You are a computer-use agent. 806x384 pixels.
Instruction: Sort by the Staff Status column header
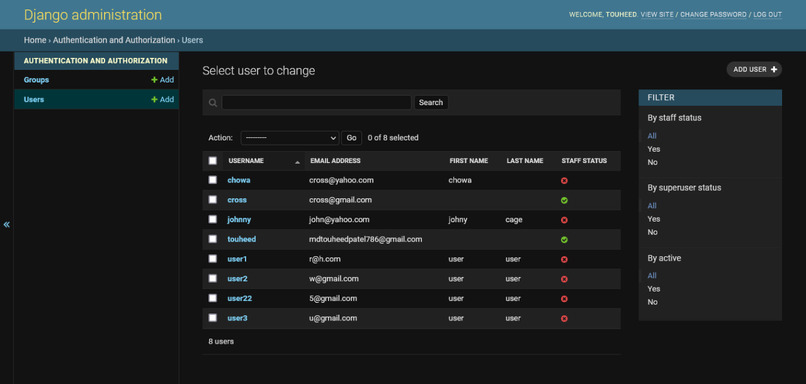pyautogui.click(x=584, y=161)
